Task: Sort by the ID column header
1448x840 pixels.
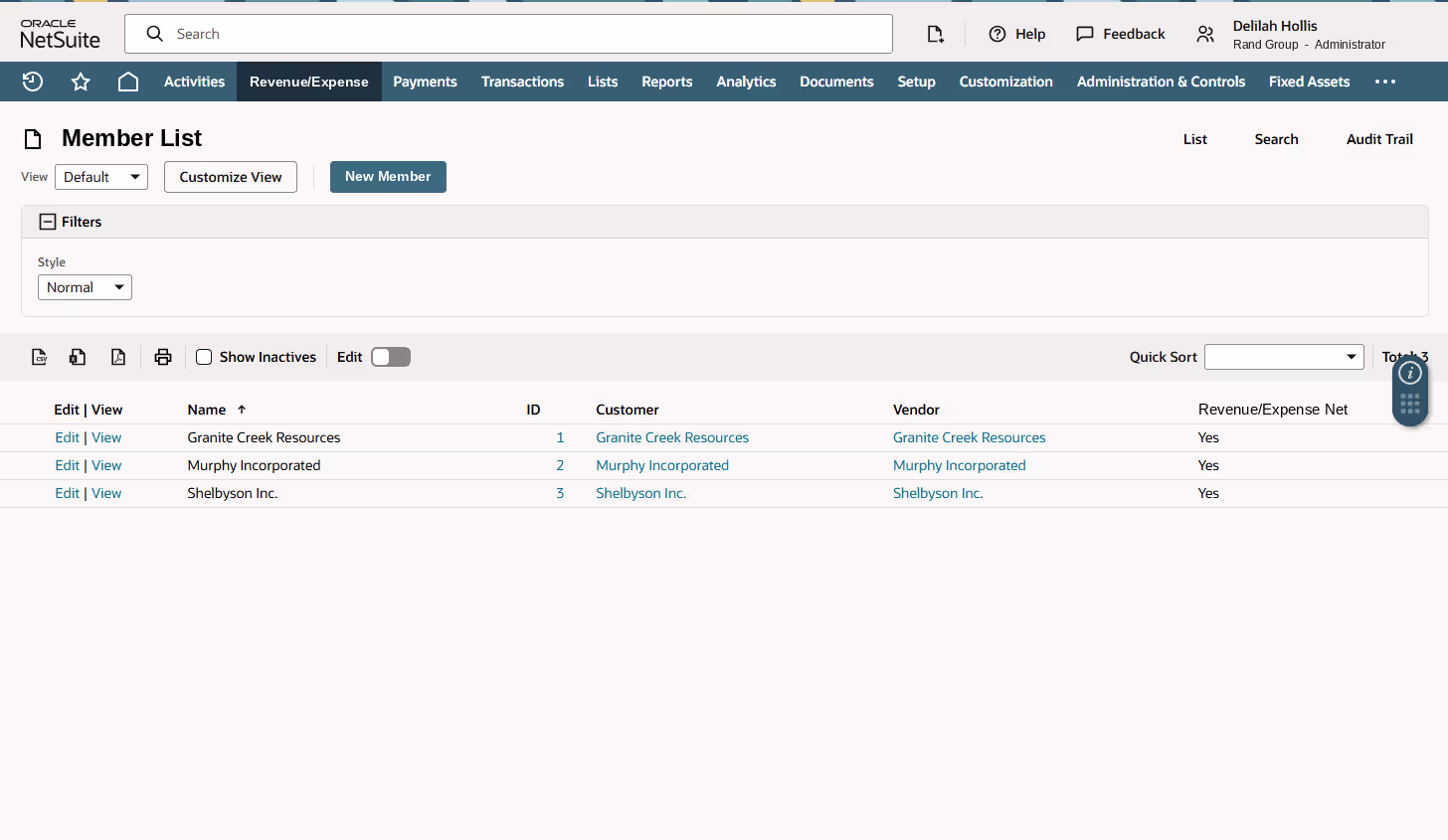Action: pyautogui.click(x=533, y=410)
